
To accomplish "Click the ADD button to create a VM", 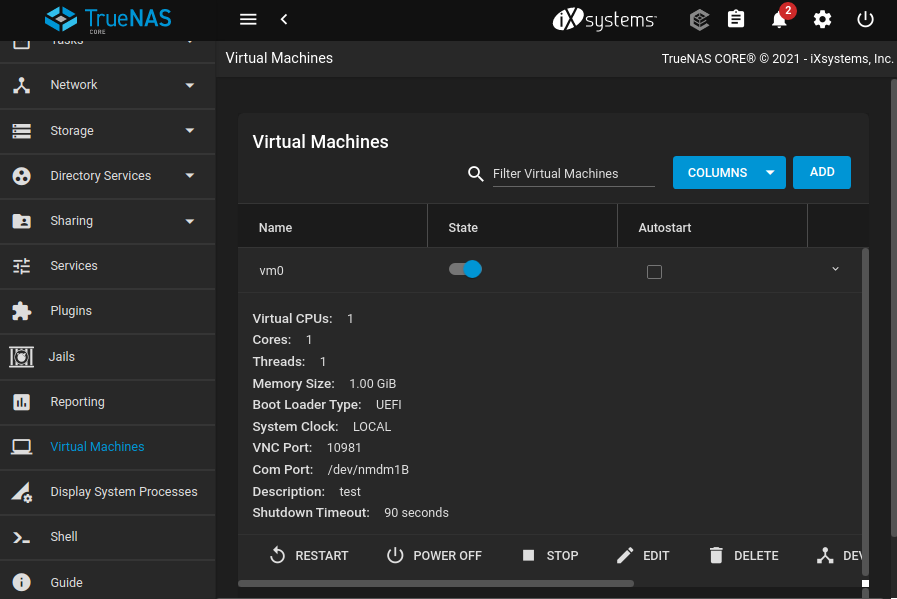I will pyautogui.click(x=821, y=172).
